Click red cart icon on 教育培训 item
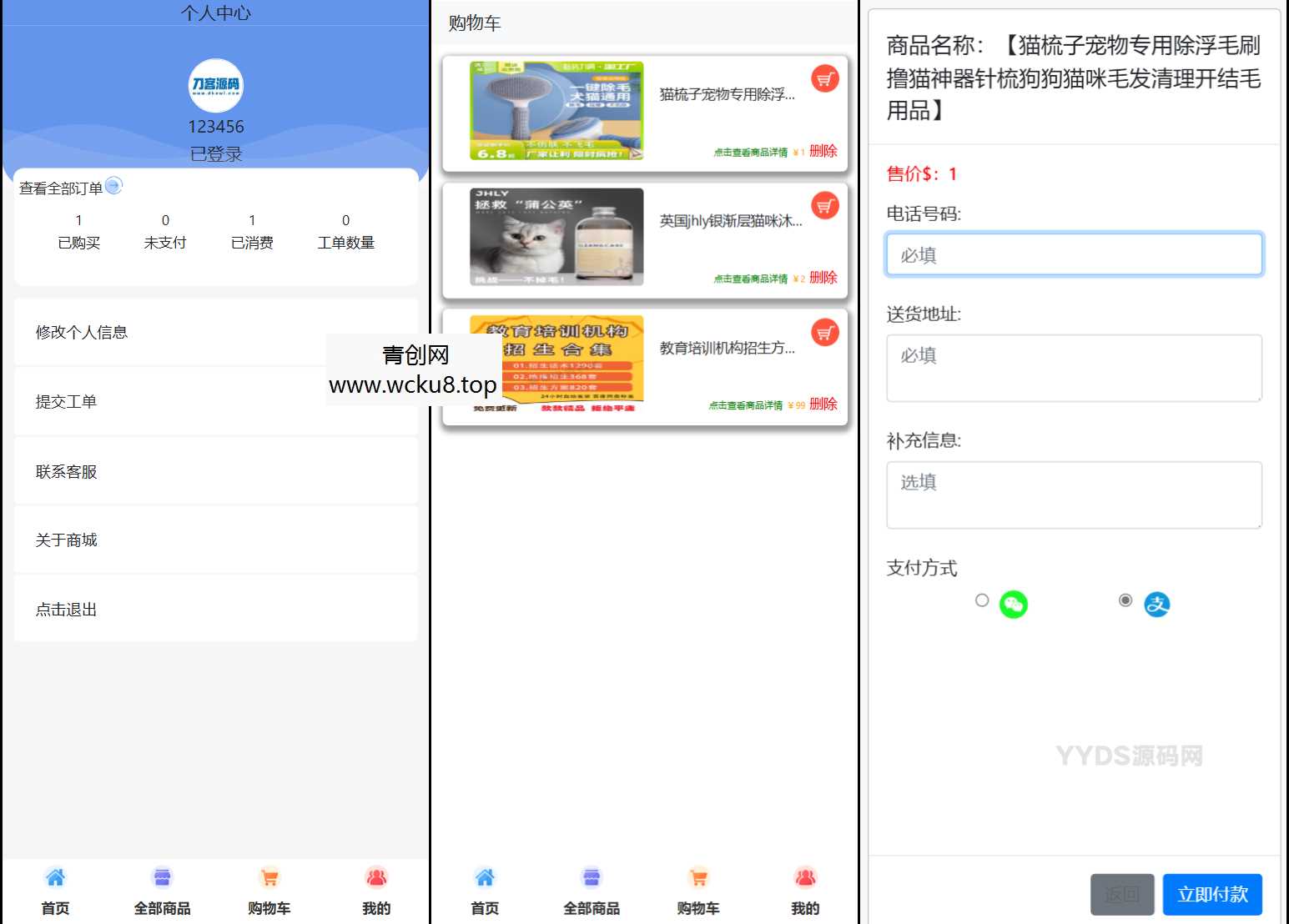This screenshot has height=924, width=1289. pos(824,332)
